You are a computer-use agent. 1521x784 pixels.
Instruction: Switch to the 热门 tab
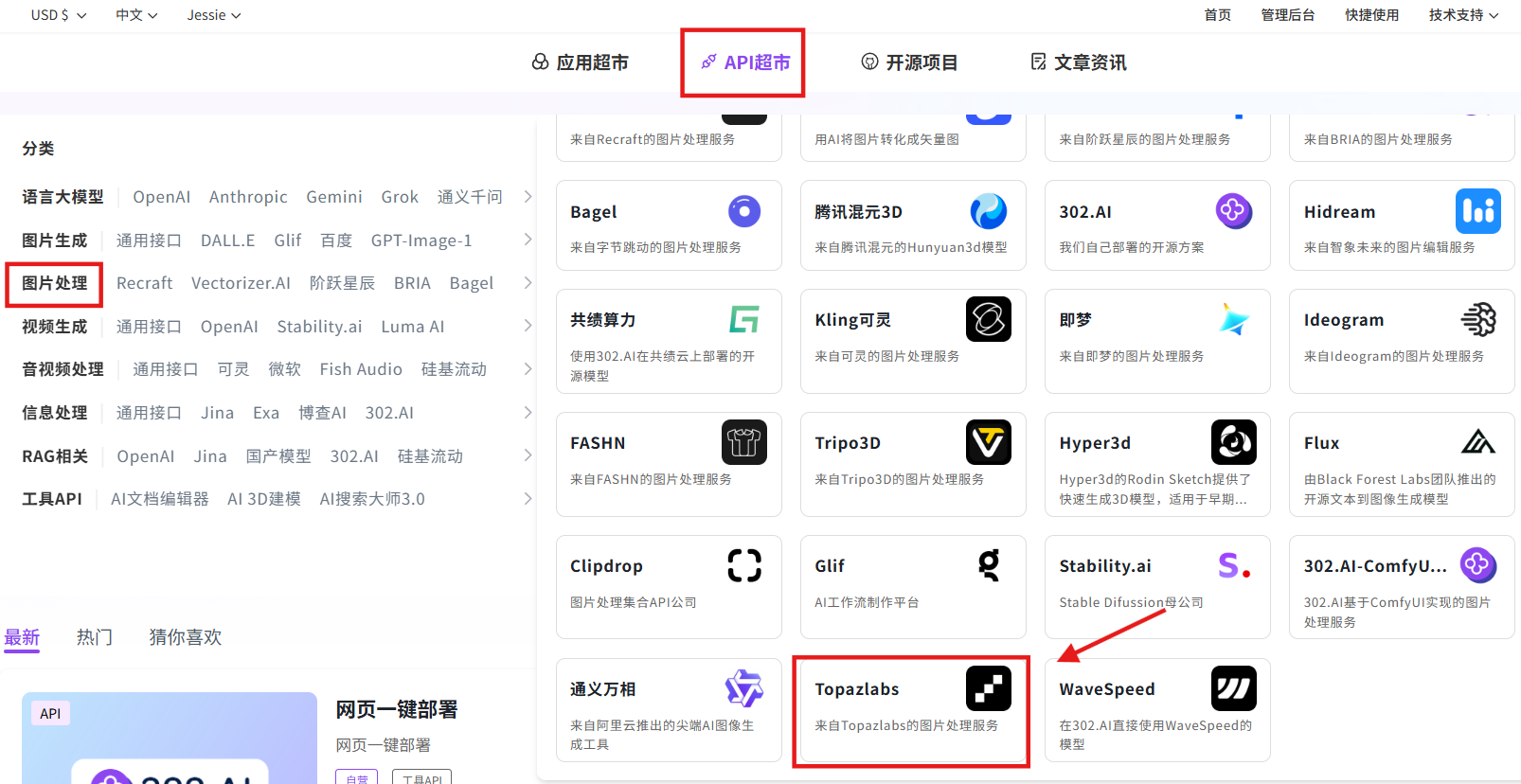[94, 637]
